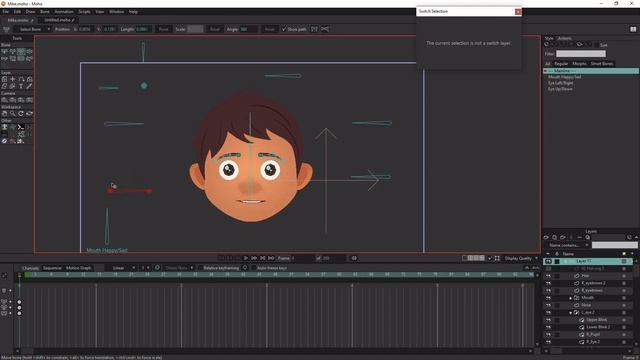Switch to the Untitled.moho document tab

(x=58, y=20)
